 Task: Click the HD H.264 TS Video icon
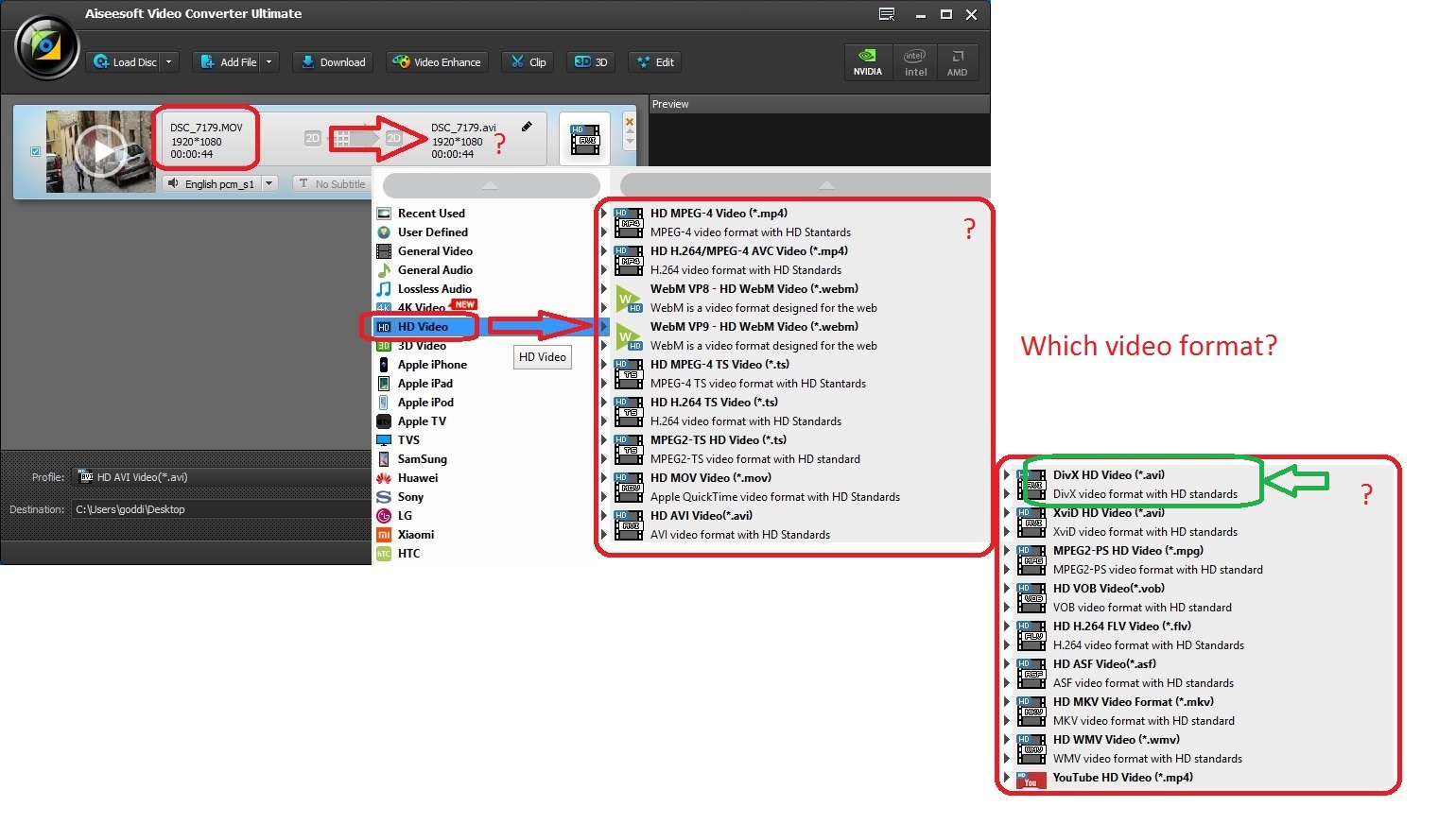coord(629,412)
